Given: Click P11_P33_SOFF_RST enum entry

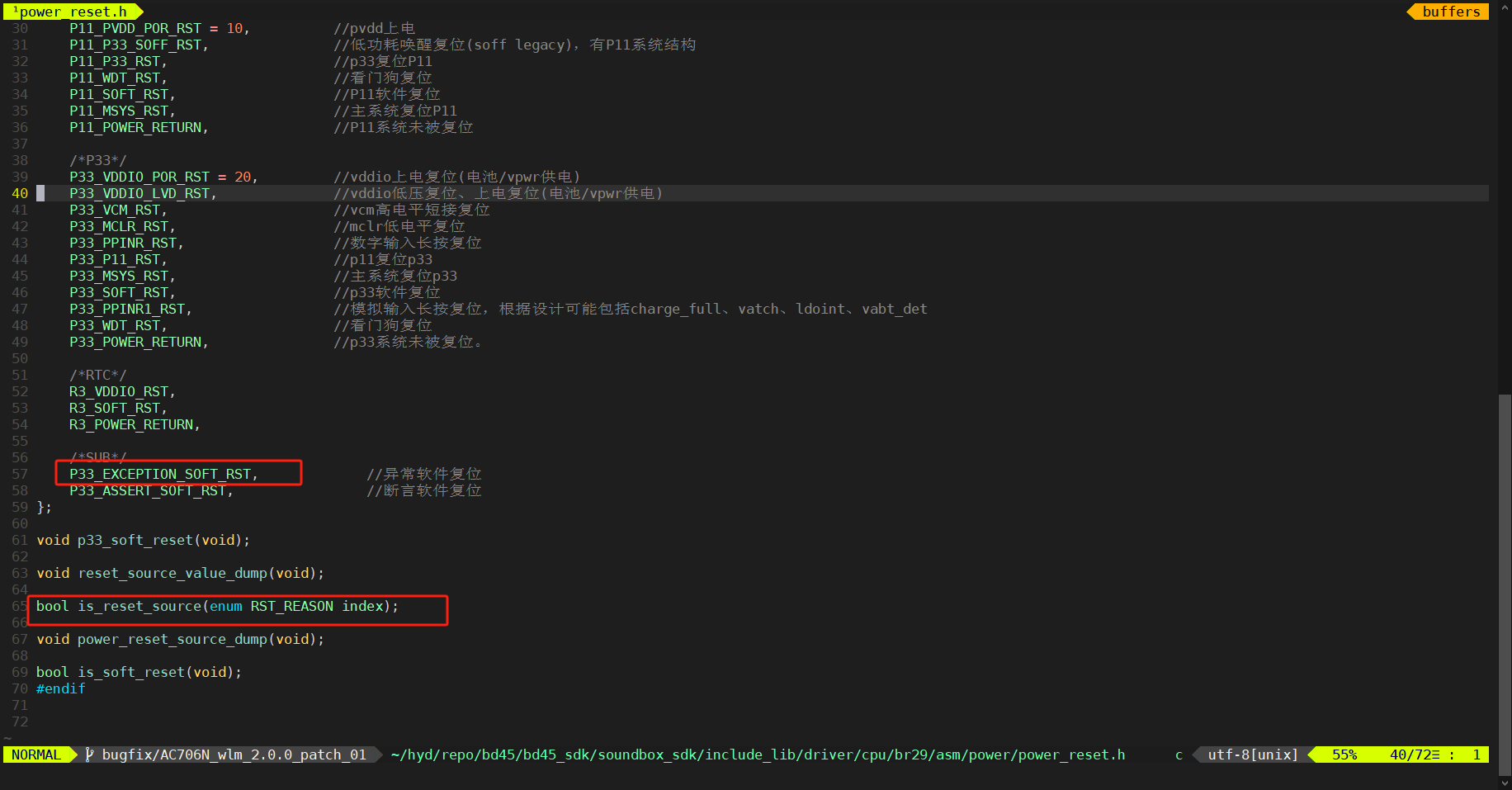Looking at the screenshot, I should [139, 45].
